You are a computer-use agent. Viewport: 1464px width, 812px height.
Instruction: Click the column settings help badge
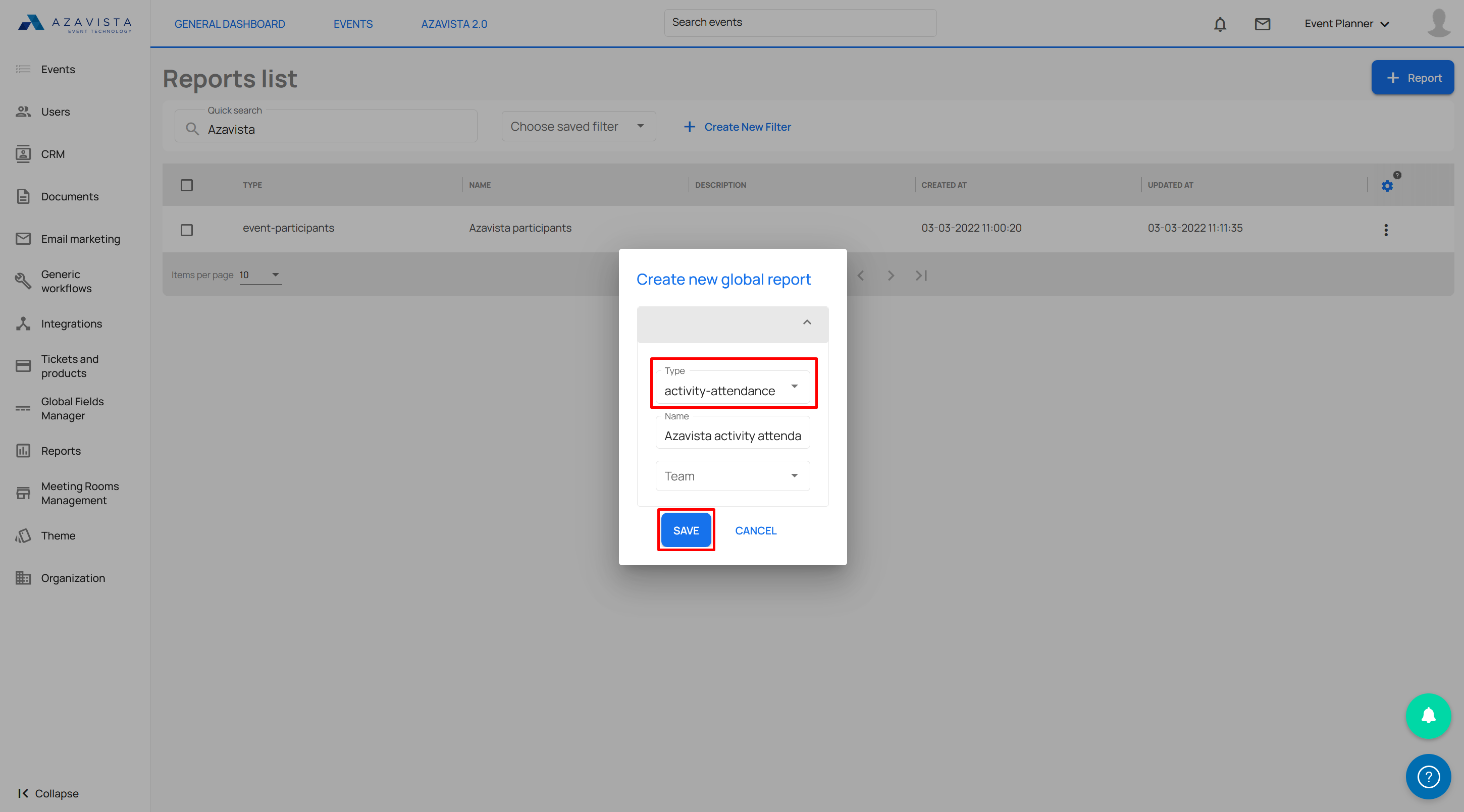pos(1397,175)
